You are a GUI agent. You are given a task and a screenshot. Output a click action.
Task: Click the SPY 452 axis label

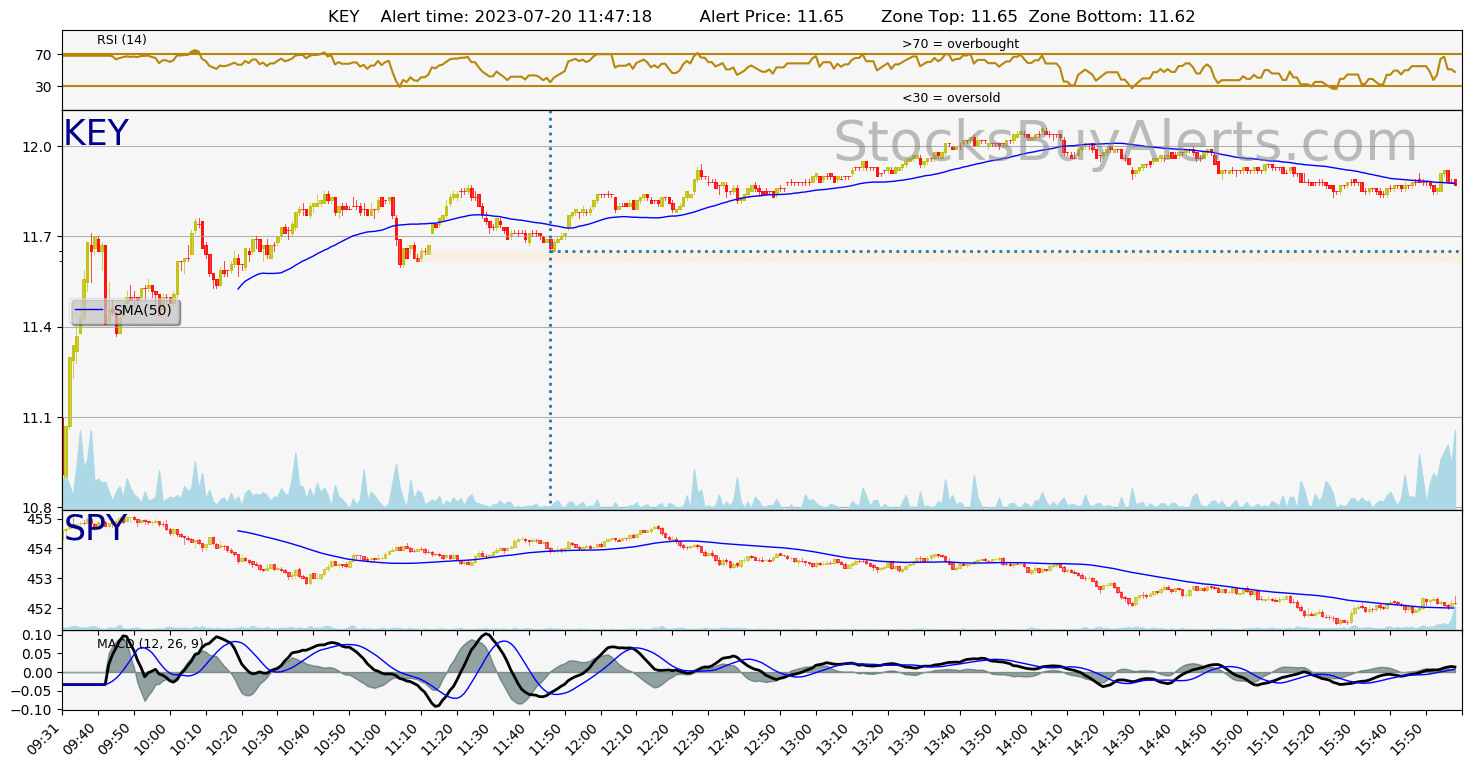coord(41,608)
